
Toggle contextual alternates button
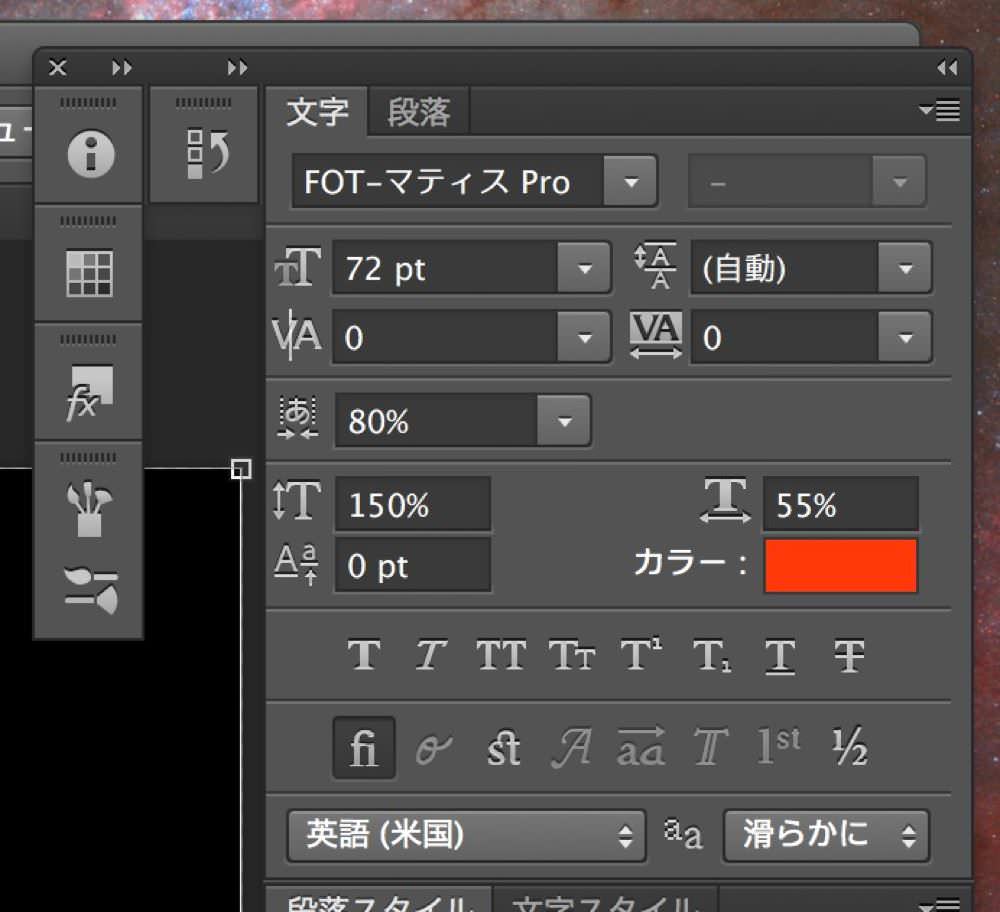pos(434,747)
